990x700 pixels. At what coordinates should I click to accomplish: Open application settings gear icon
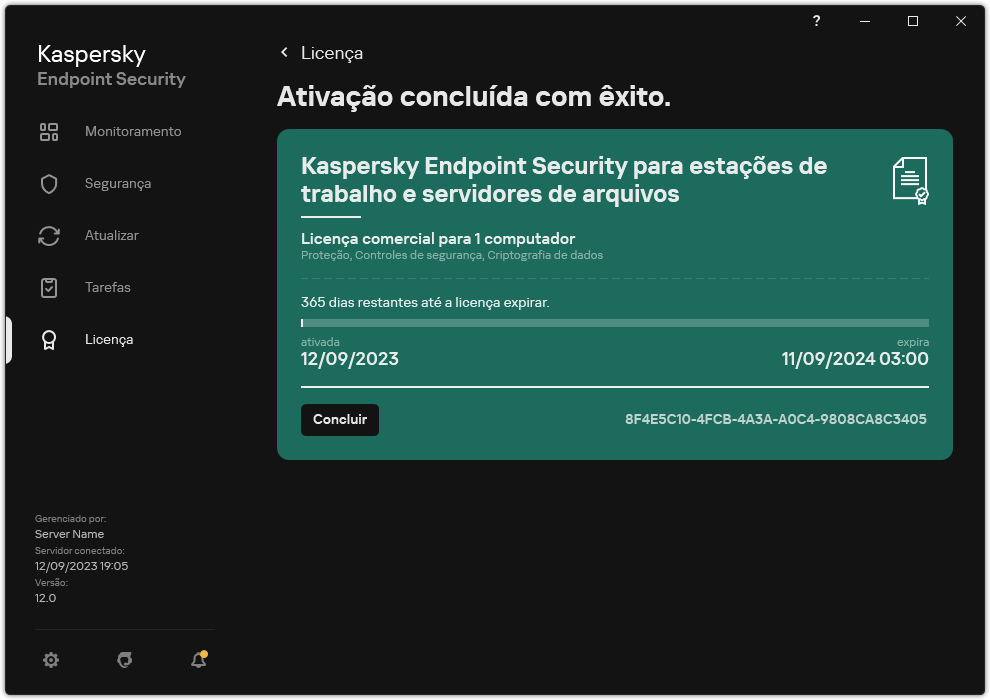[50, 660]
